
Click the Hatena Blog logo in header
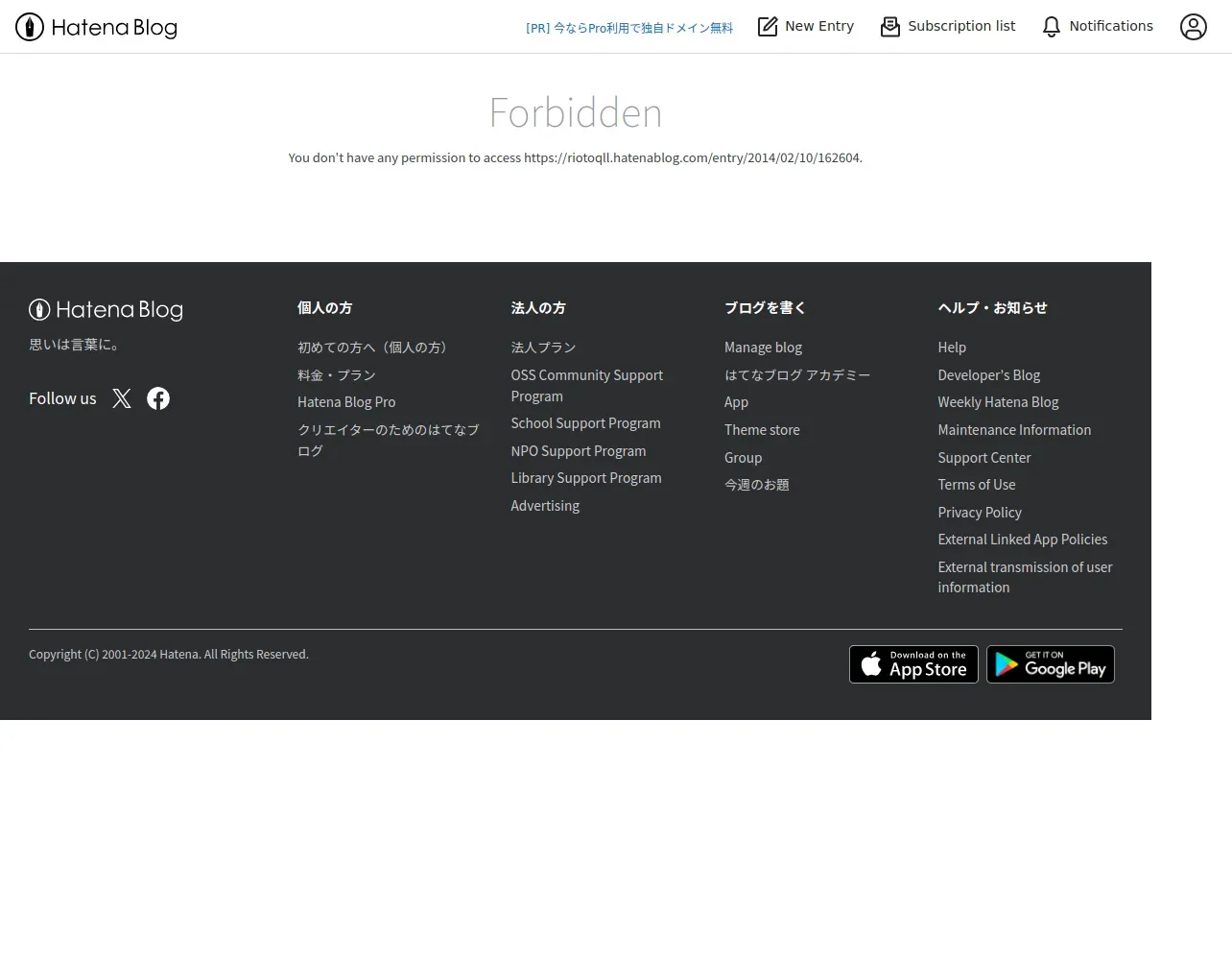[96, 27]
